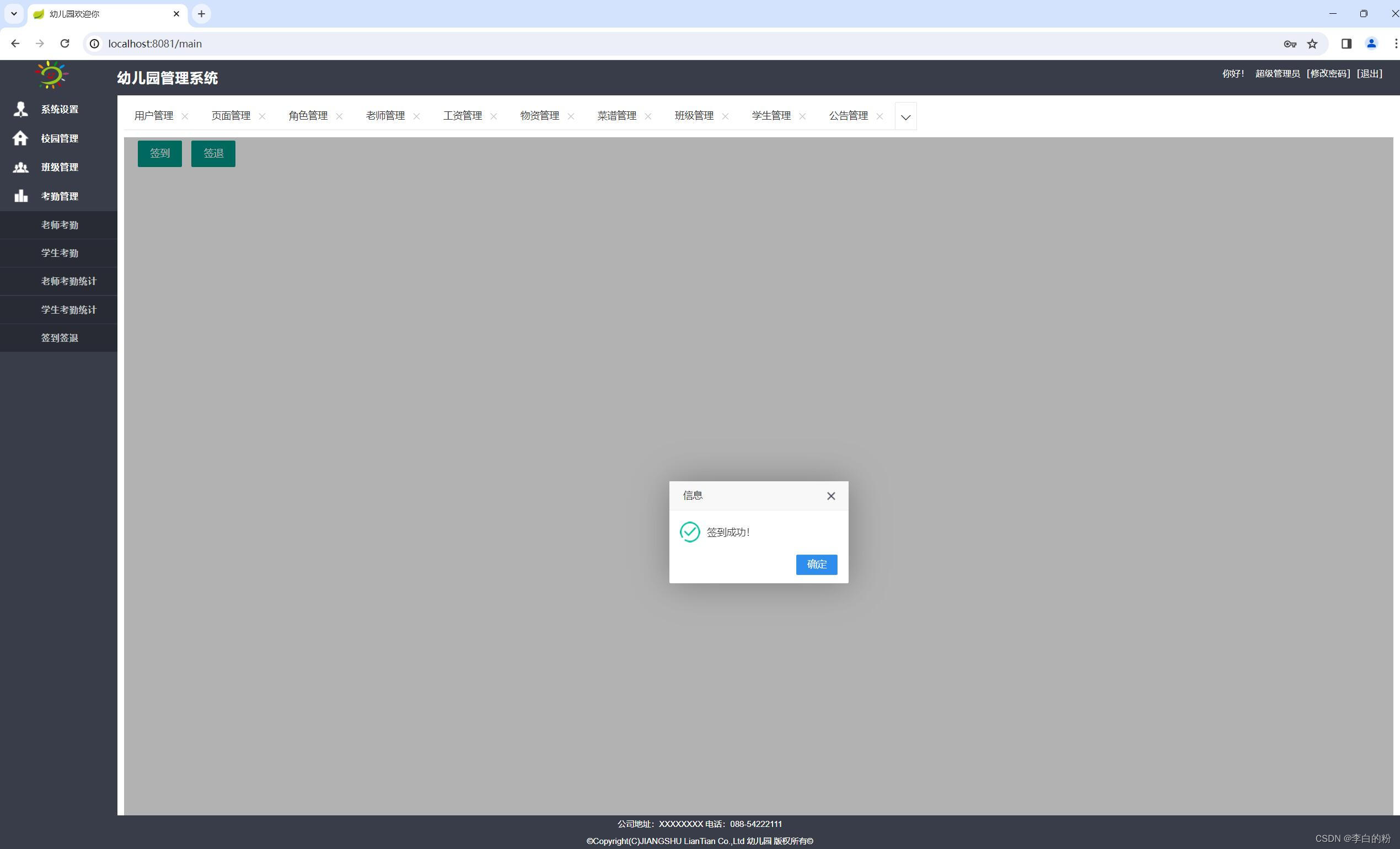Switch to the 菜谱管理 tab
1400x849 pixels.
(x=616, y=116)
